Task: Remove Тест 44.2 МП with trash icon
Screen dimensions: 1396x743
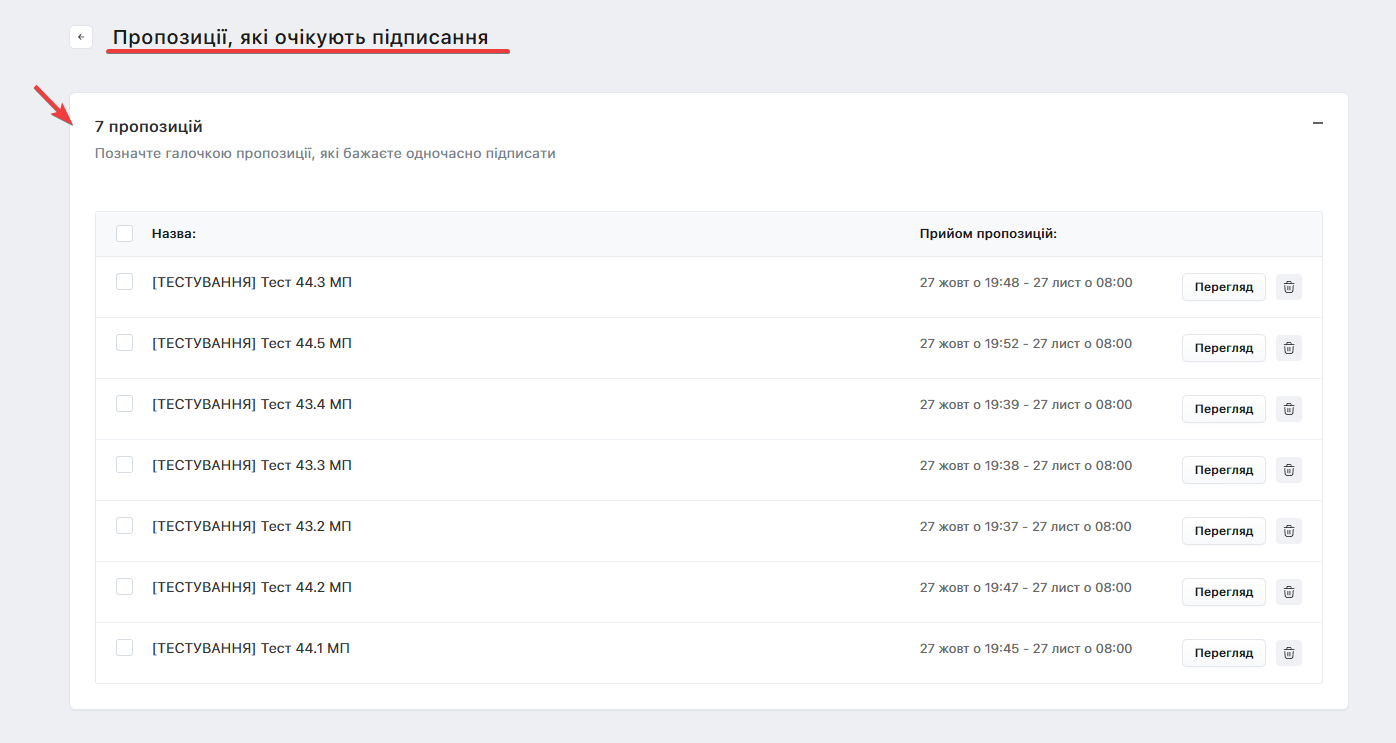Action: pyautogui.click(x=1289, y=592)
